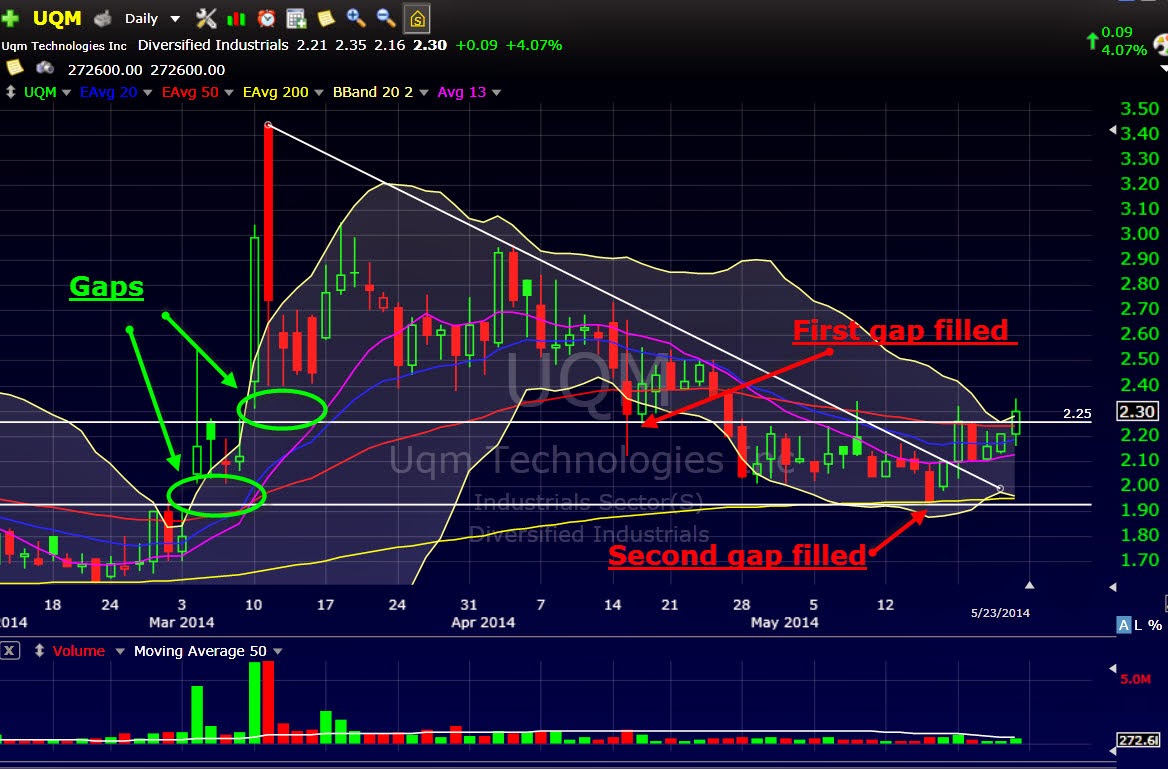
Task: Click the scale arrow beside 3.40
Action: [x=1113, y=130]
